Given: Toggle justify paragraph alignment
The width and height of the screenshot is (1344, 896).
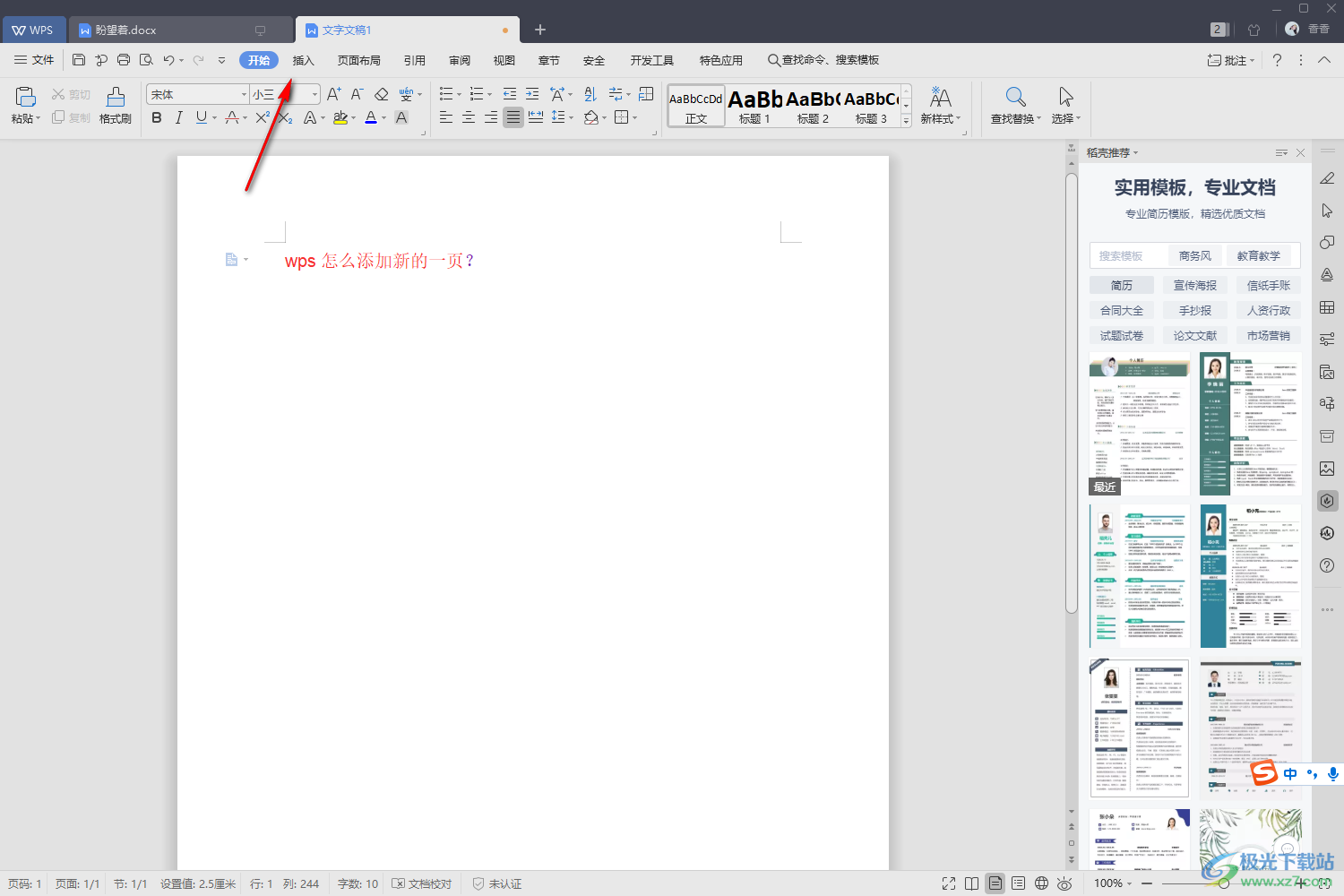Looking at the screenshot, I should (513, 117).
